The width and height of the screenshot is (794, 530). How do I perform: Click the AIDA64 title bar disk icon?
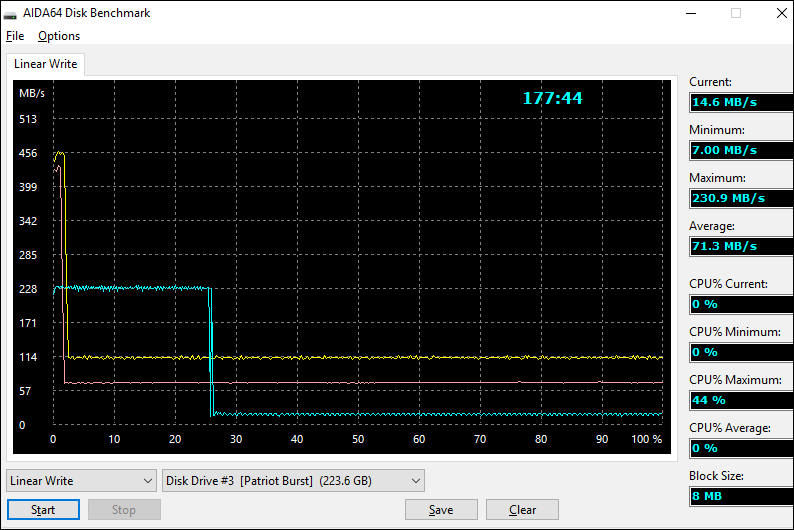[x=10, y=14]
